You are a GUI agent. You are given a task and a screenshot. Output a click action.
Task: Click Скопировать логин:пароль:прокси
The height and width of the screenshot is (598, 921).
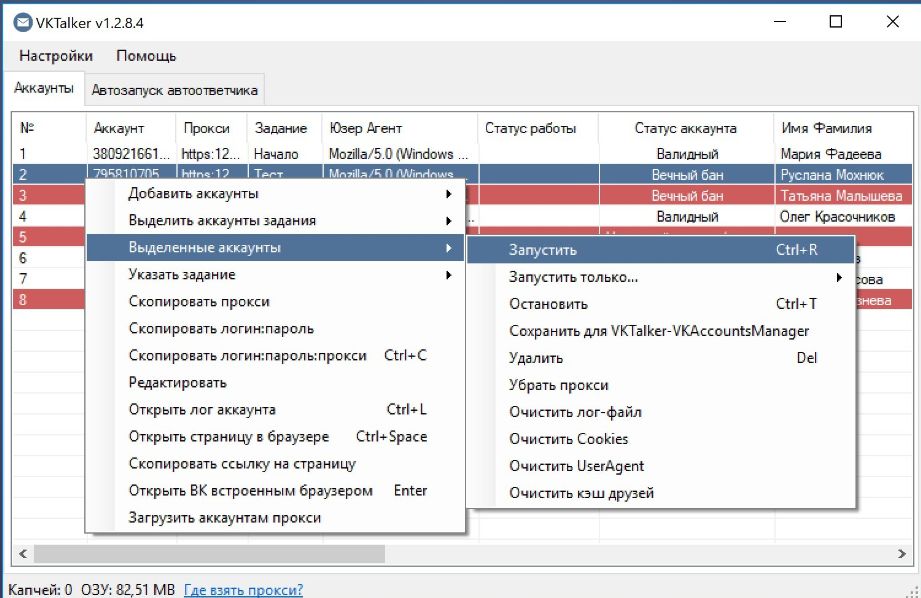click(248, 355)
